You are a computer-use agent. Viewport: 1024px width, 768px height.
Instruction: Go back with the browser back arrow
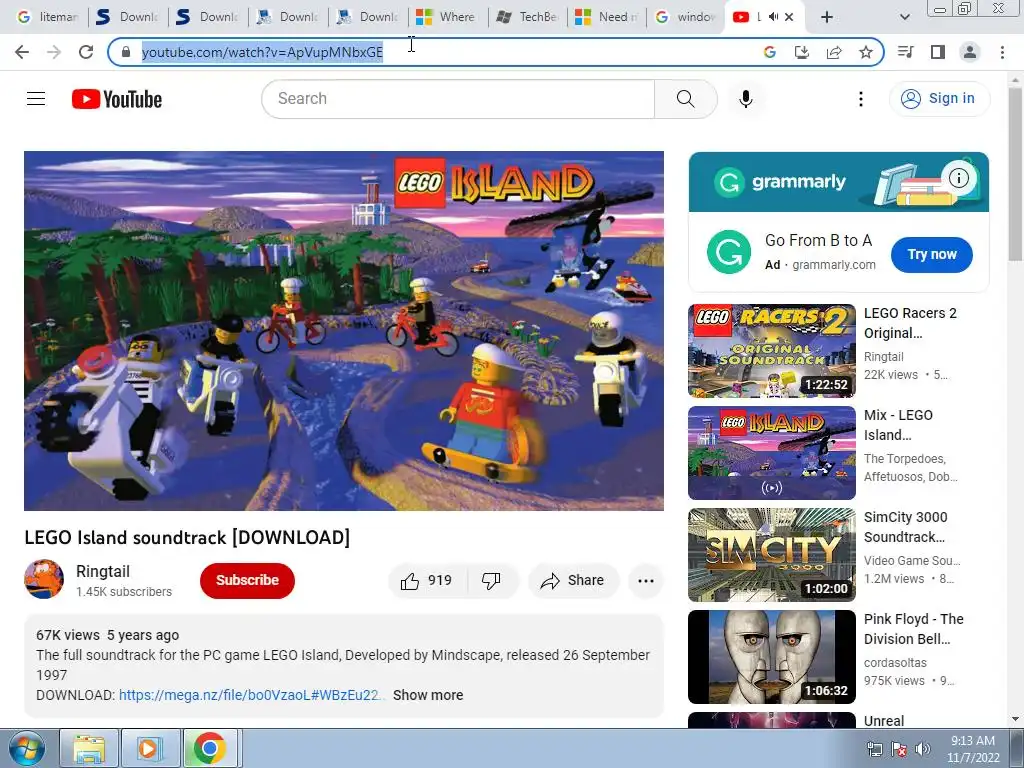(x=22, y=52)
